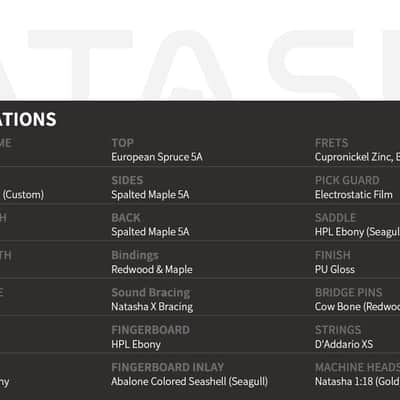Select the D'Addario XS strings value
This screenshot has width=400, height=400.
click(x=344, y=344)
